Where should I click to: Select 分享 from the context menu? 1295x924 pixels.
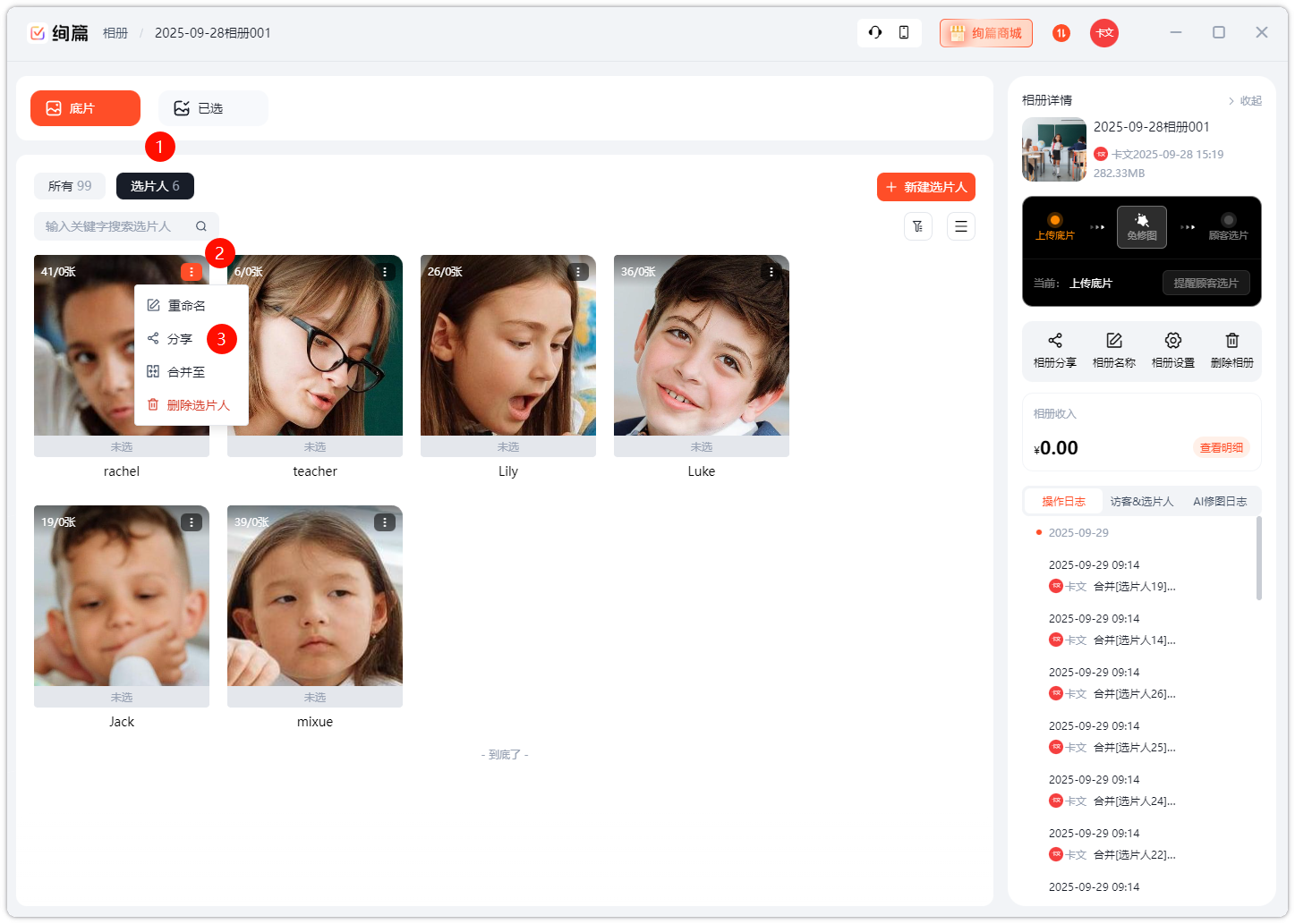(x=179, y=339)
